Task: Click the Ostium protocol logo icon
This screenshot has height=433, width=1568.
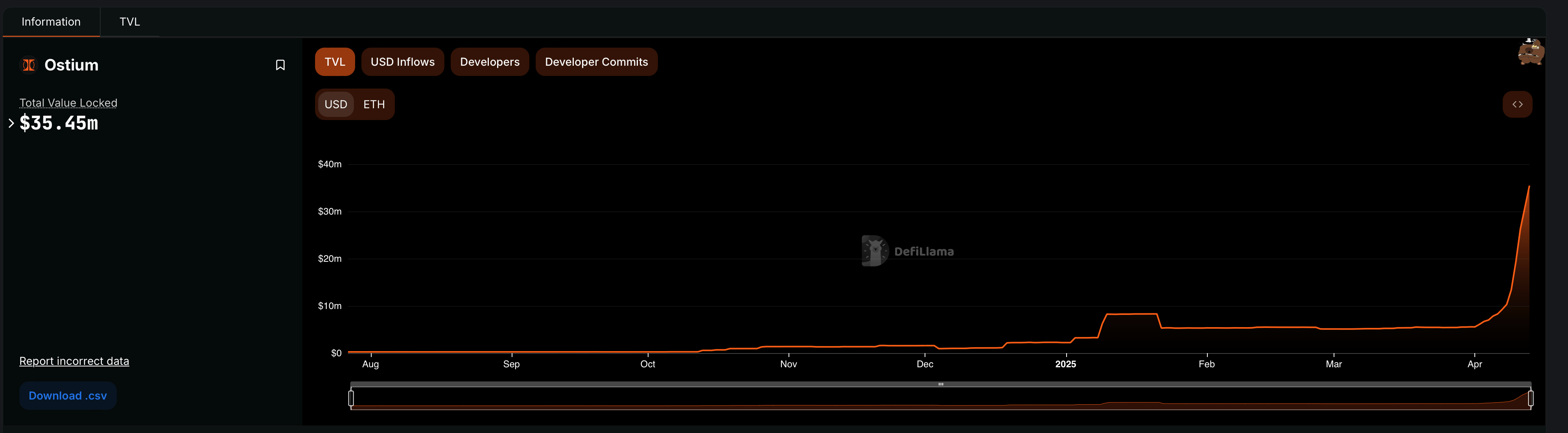Action: pyautogui.click(x=29, y=65)
